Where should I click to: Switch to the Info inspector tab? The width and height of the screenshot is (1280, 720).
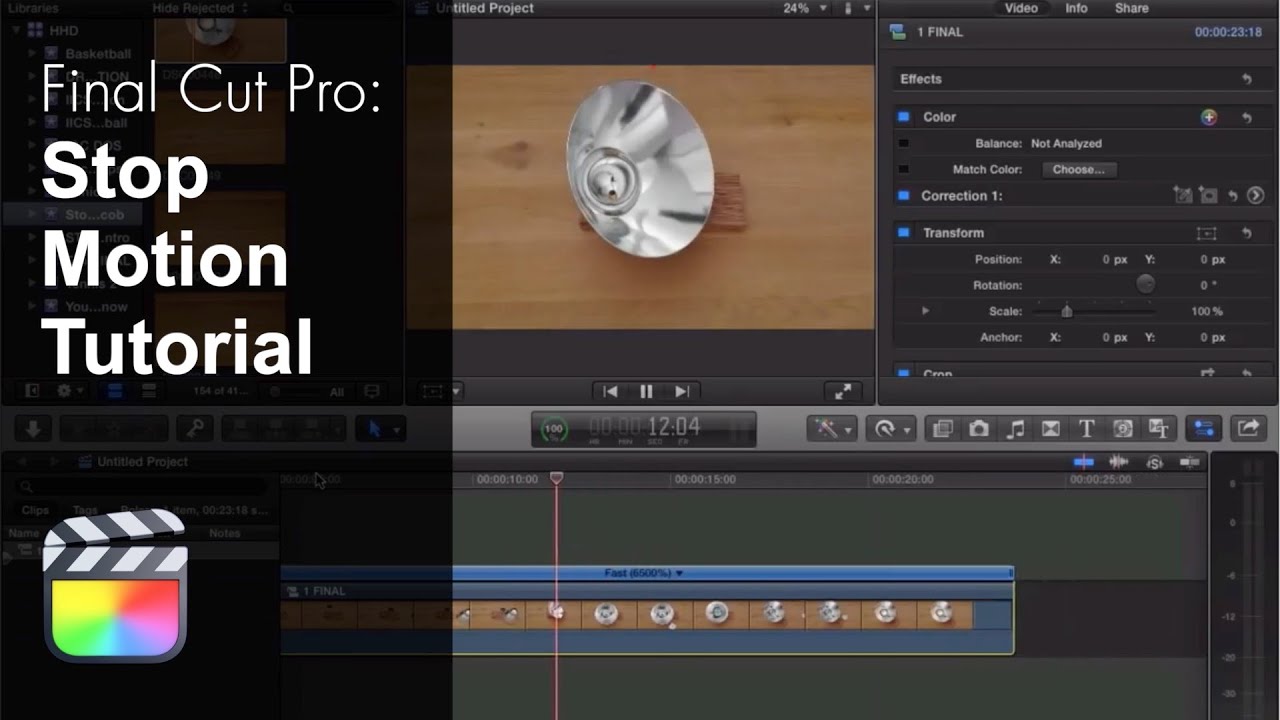[x=1076, y=8]
